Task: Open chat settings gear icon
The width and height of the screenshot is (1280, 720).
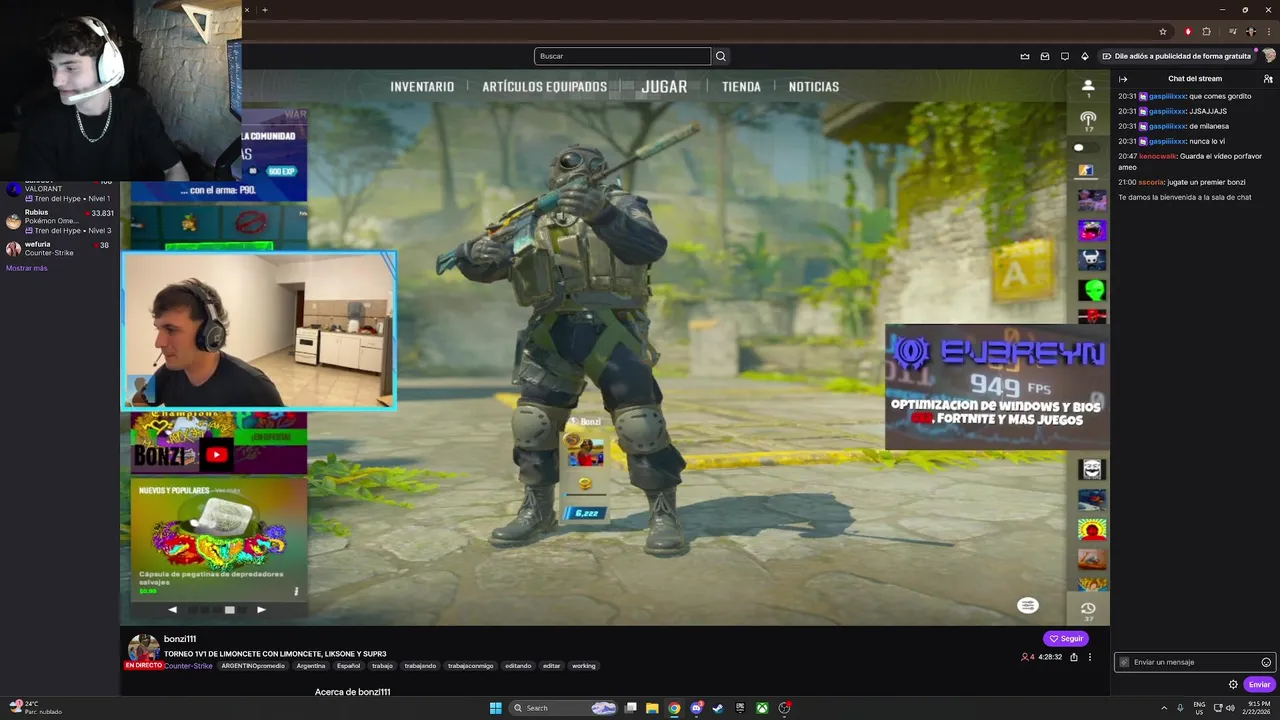Action: tap(1233, 684)
